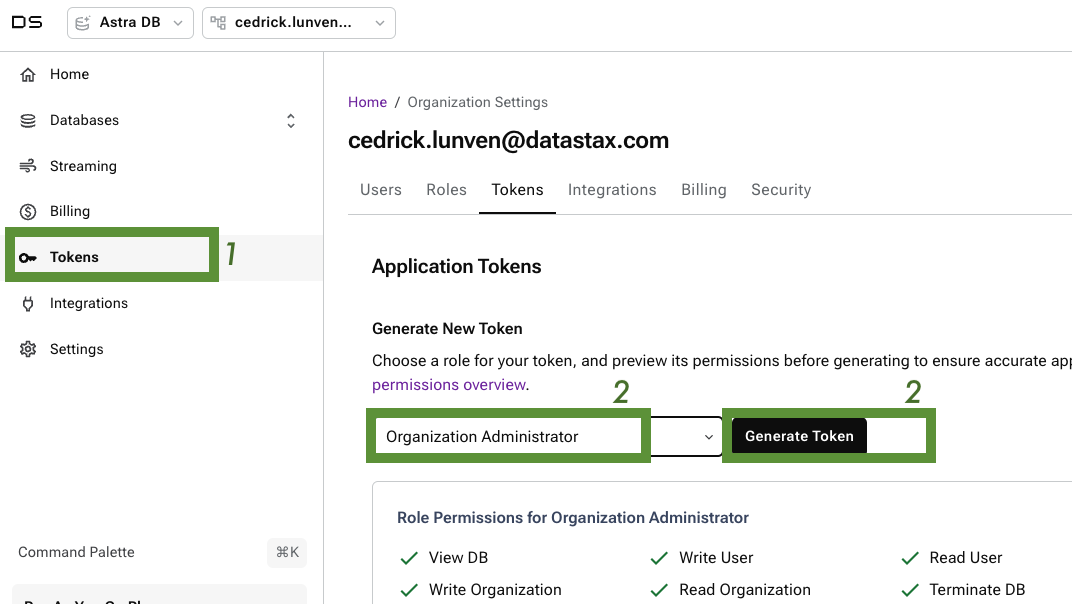Click the Write User permission text
Screen dimensions: 1072x604
pos(716,558)
